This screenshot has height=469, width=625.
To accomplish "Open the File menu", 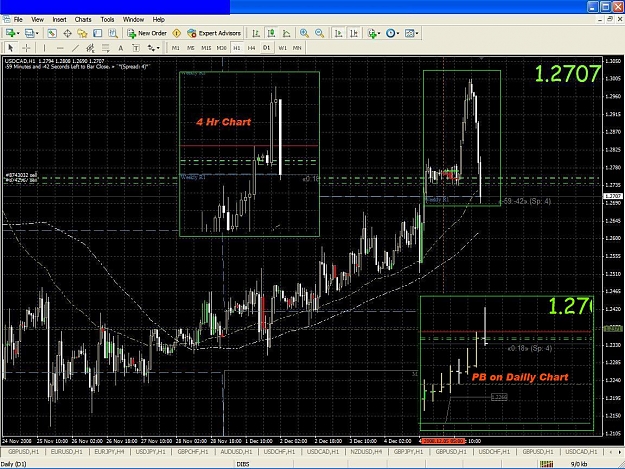I will 18,20.
